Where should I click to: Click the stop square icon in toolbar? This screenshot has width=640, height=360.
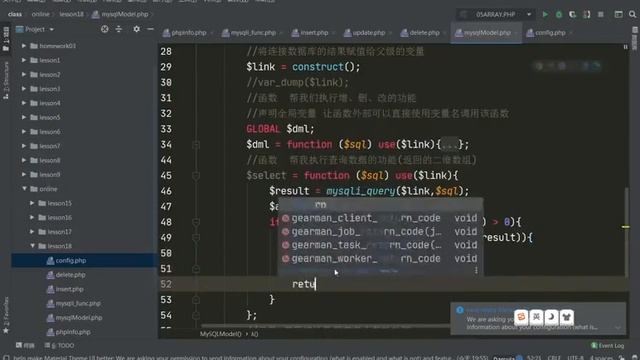coord(600,14)
